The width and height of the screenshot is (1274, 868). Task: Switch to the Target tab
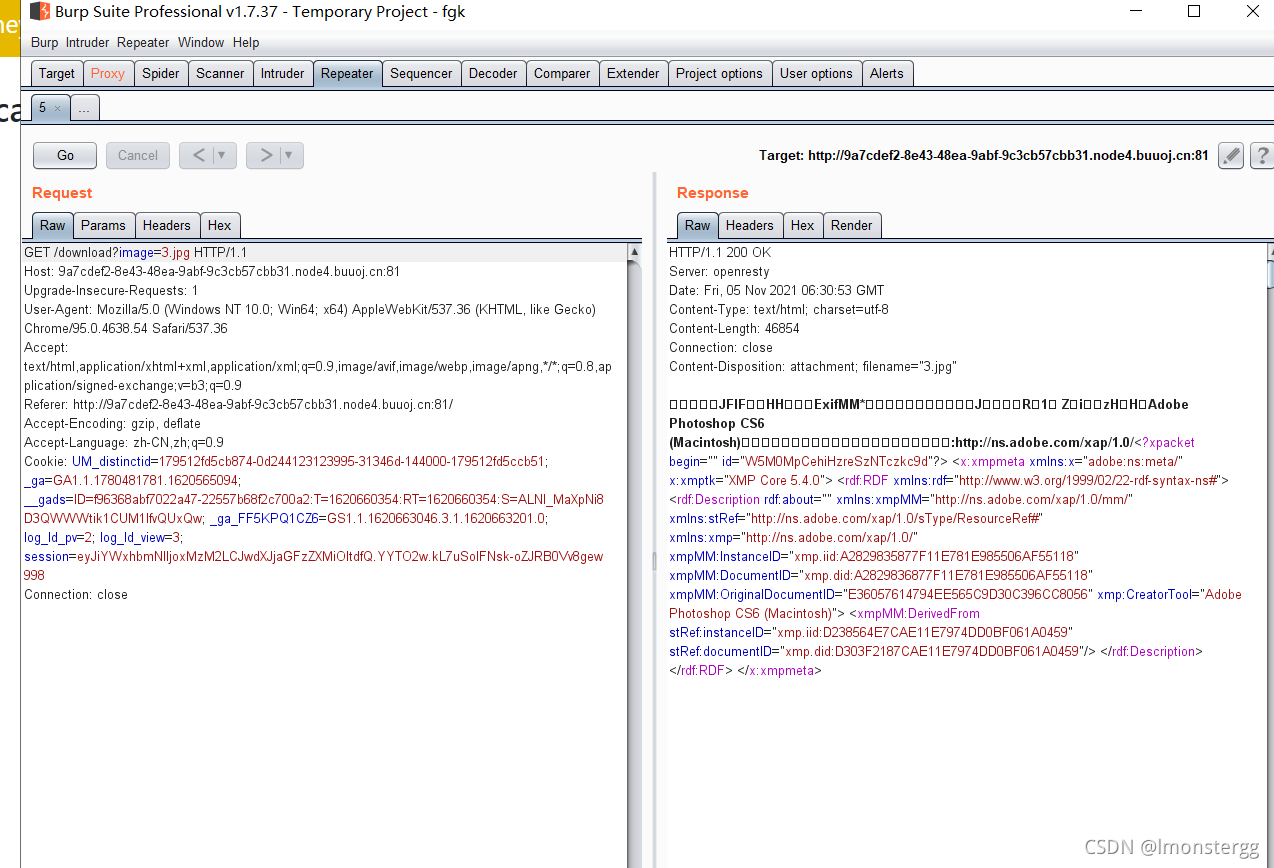pos(57,73)
